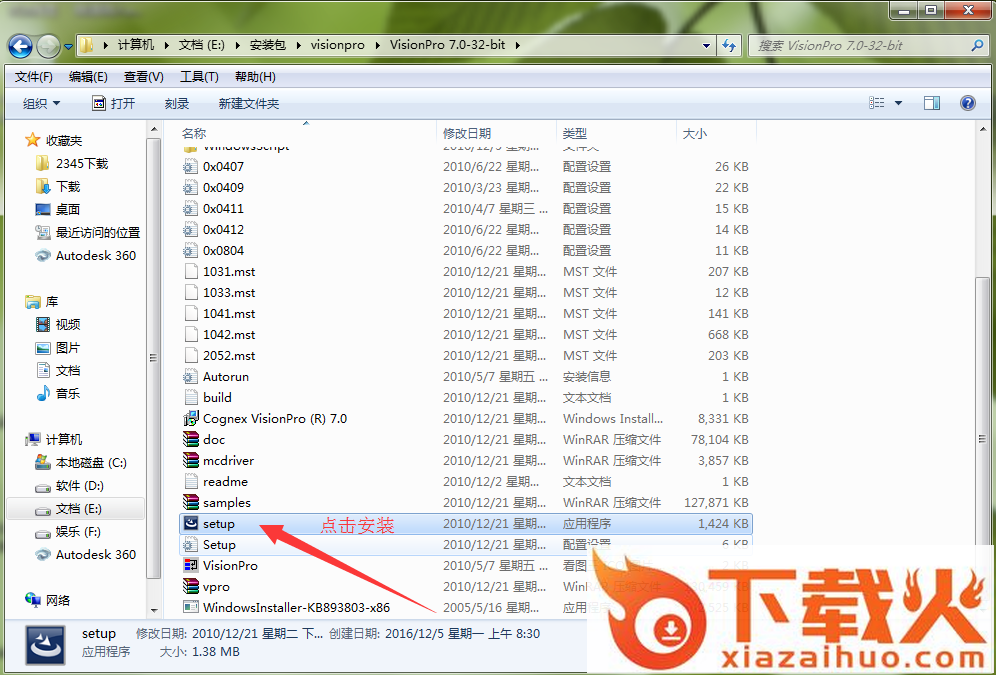
Task: Open the 帮助(H) menu
Action: click(x=255, y=77)
